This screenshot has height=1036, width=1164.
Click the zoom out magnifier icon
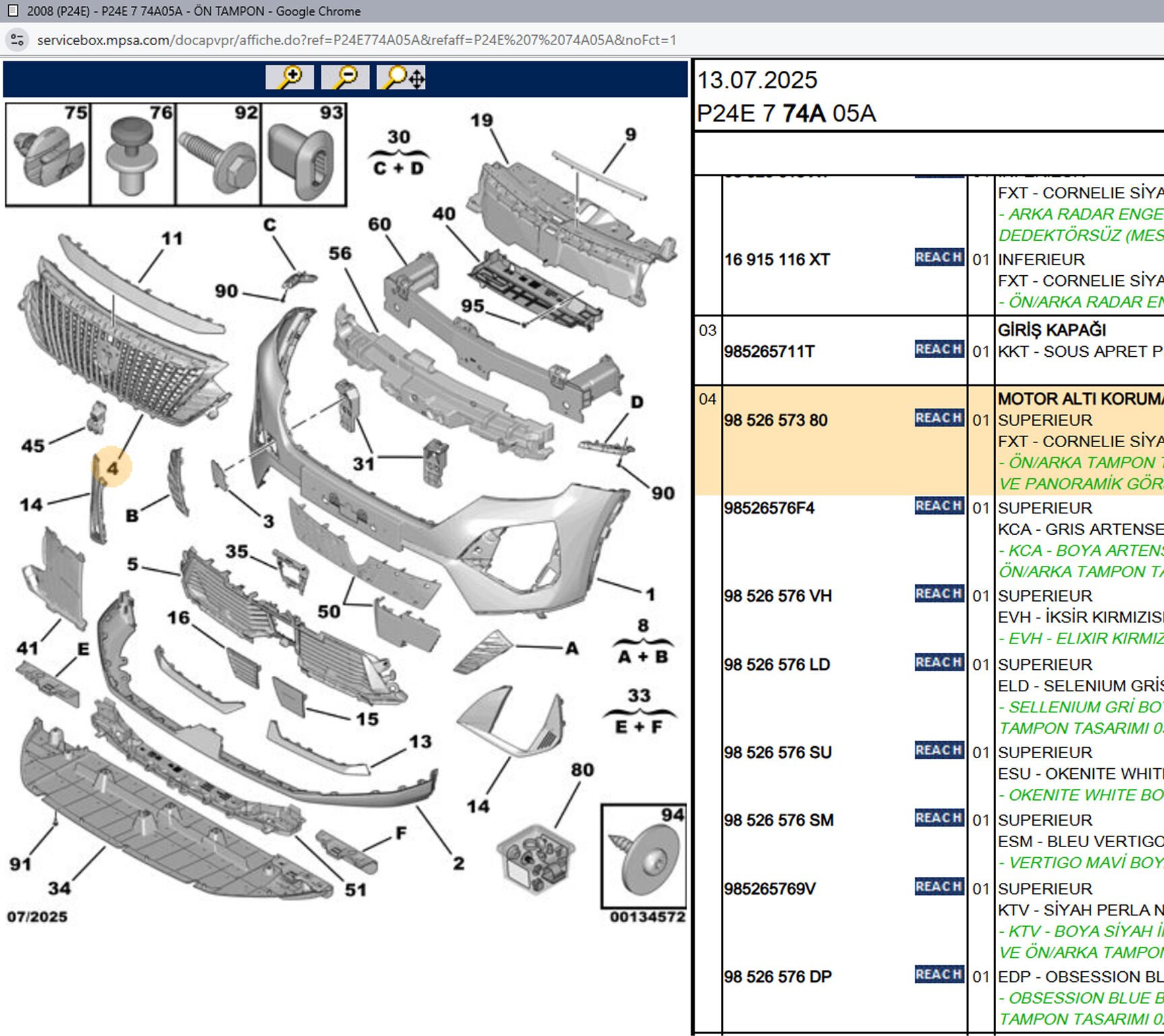click(345, 77)
